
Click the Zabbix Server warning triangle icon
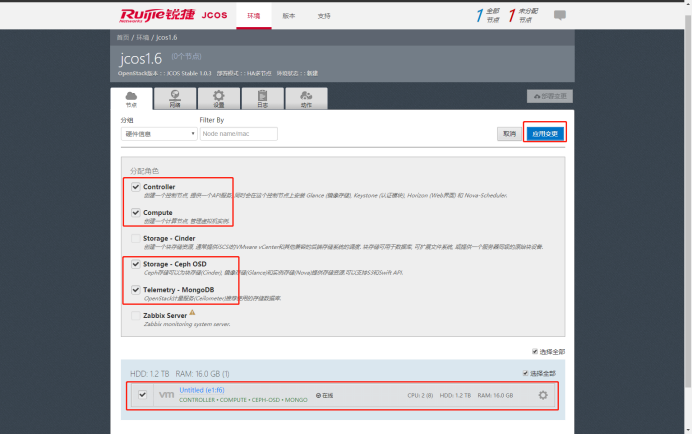[192, 312]
